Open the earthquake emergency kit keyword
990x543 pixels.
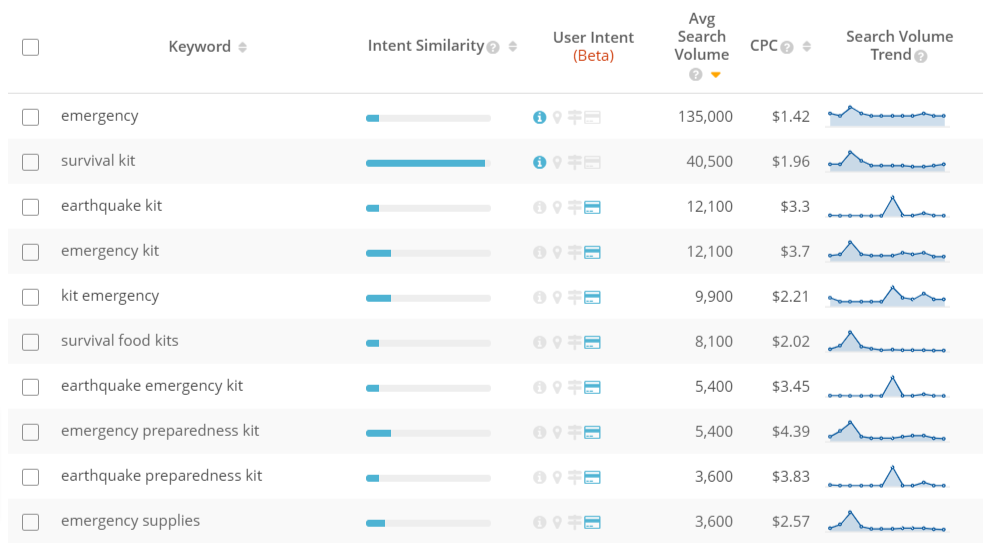[152, 386]
